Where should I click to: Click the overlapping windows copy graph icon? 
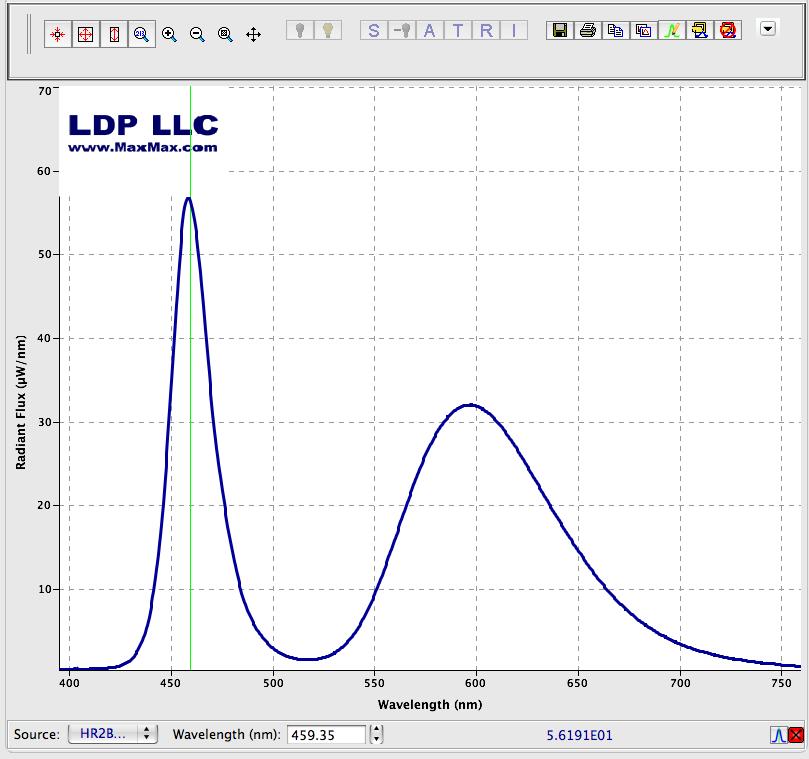[643, 30]
